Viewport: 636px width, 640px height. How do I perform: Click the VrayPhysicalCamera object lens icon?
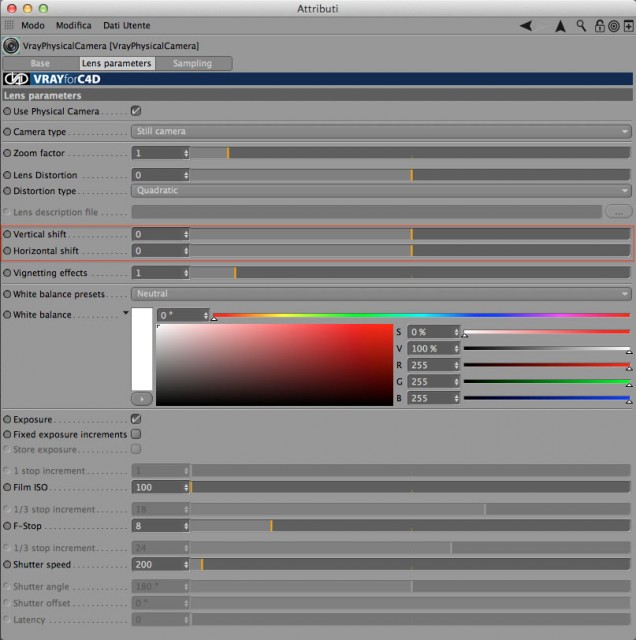(11, 46)
